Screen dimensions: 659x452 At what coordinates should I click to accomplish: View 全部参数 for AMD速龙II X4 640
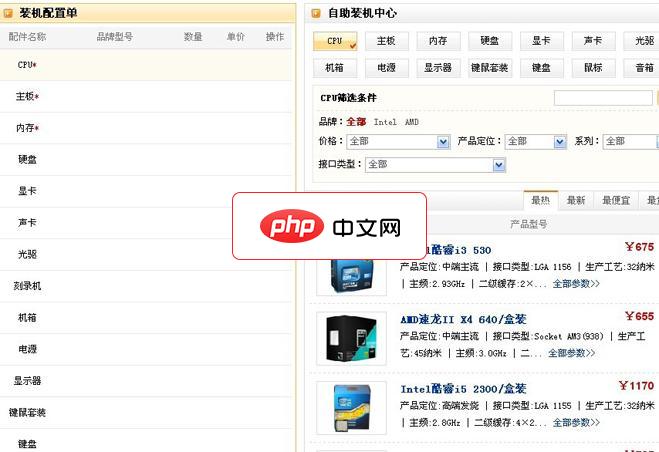[x=571, y=353]
